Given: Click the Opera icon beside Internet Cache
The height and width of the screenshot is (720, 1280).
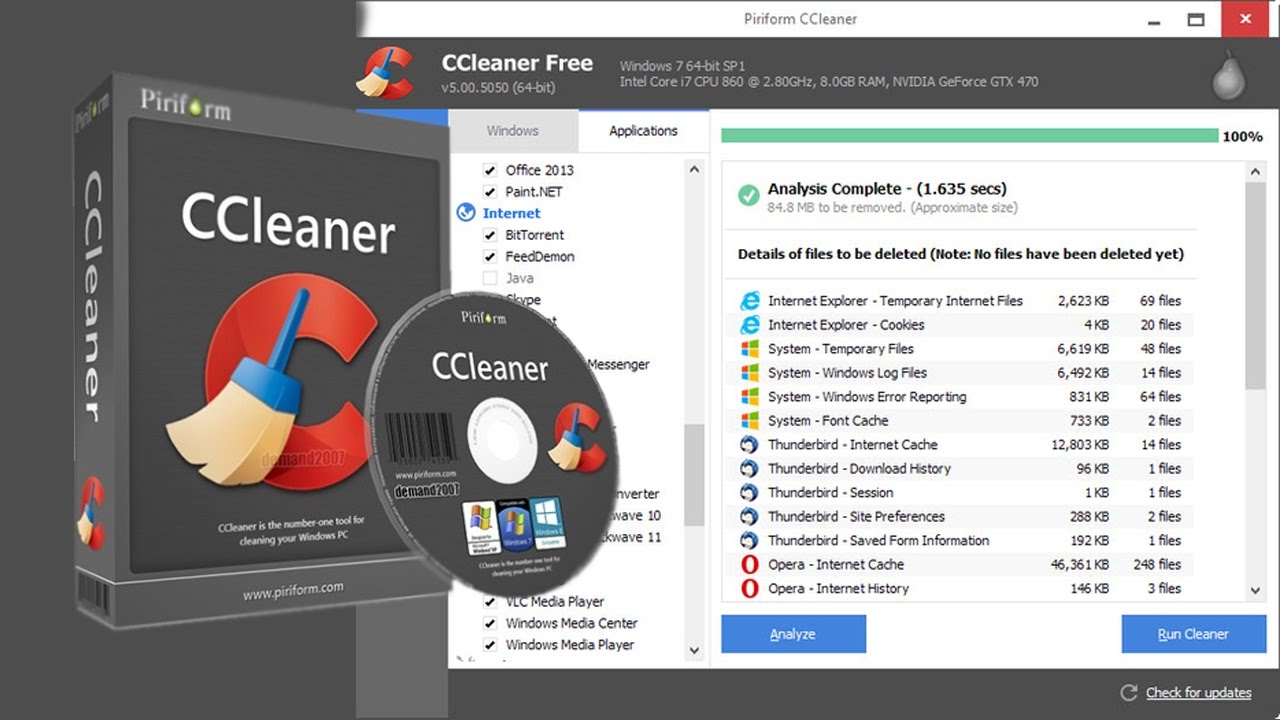Looking at the screenshot, I should tap(749, 565).
